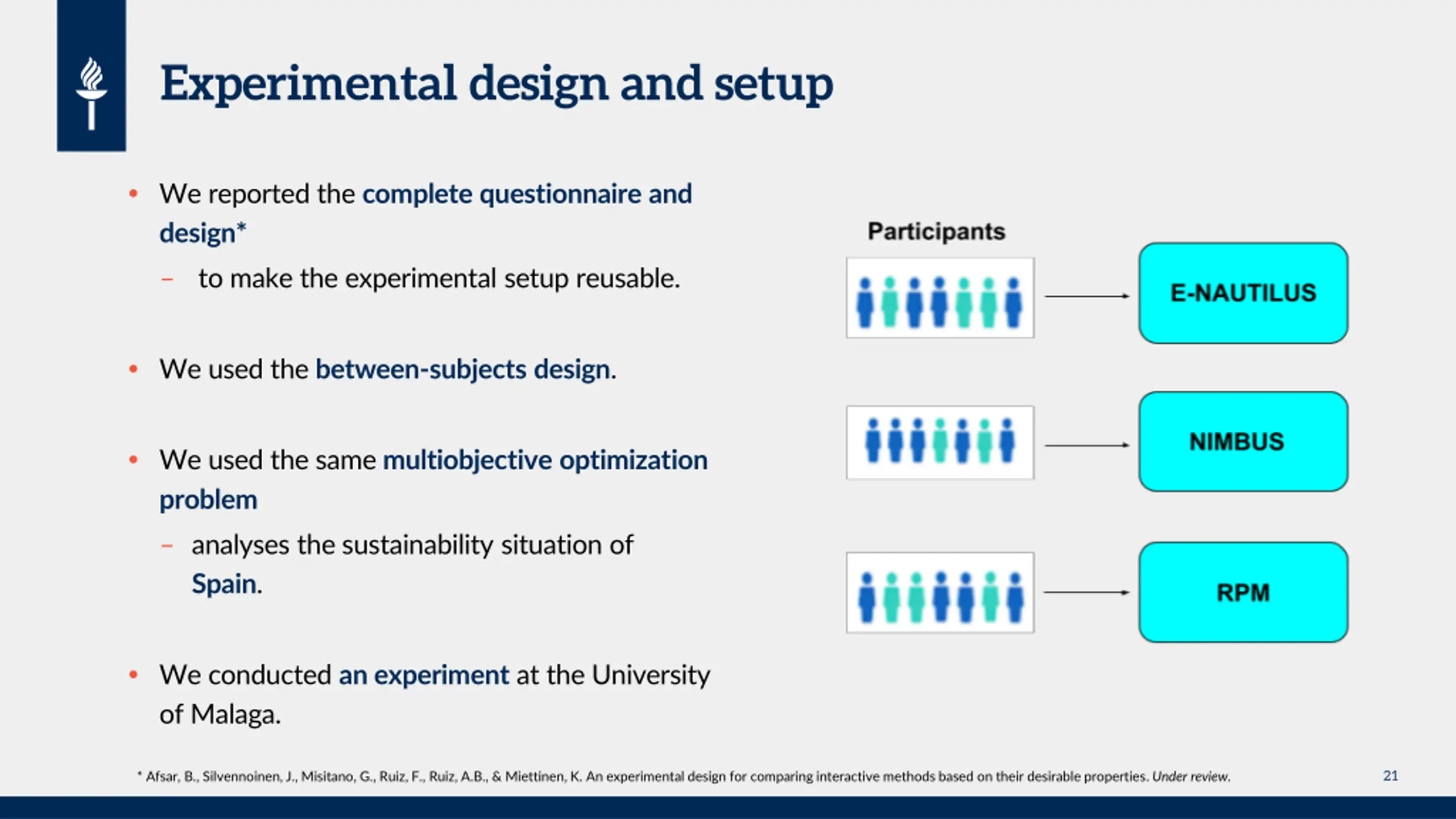Click the Participants heading label

click(936, 231)
